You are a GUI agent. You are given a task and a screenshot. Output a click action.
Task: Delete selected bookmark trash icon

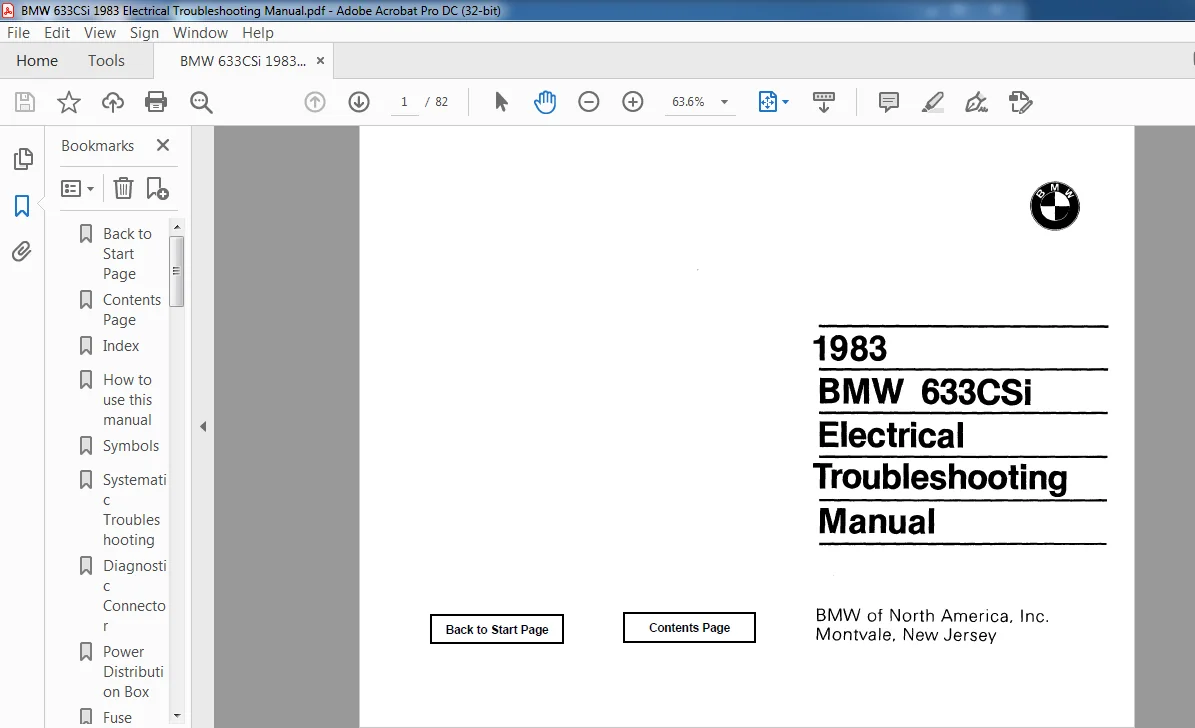click(x=123, y=188)
